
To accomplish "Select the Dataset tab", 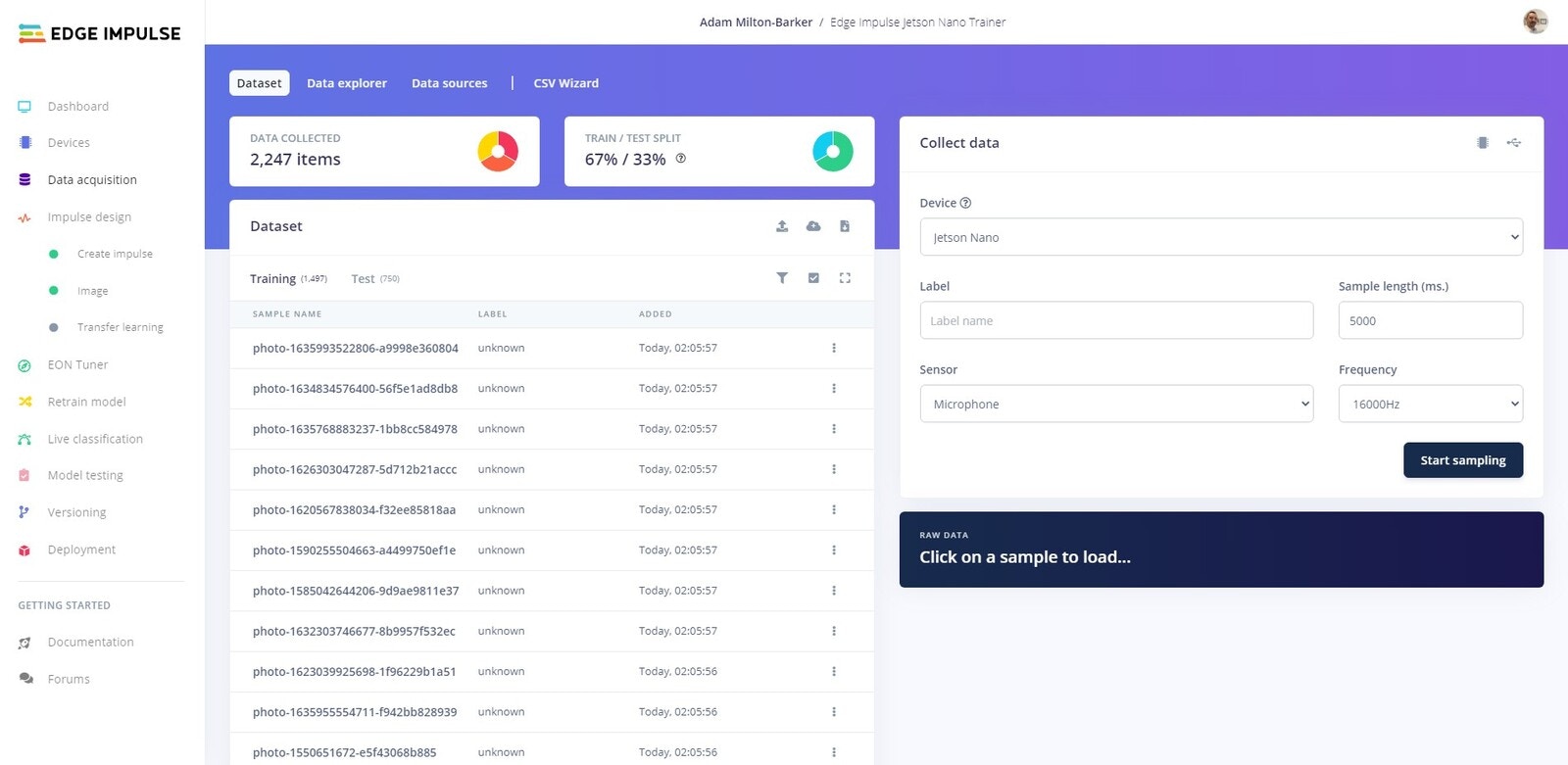I will coord(259,83).
